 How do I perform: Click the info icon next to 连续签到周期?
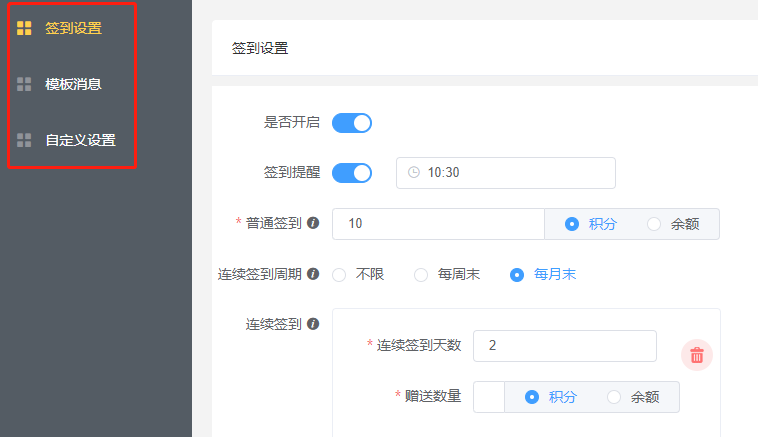pos(313,274)
